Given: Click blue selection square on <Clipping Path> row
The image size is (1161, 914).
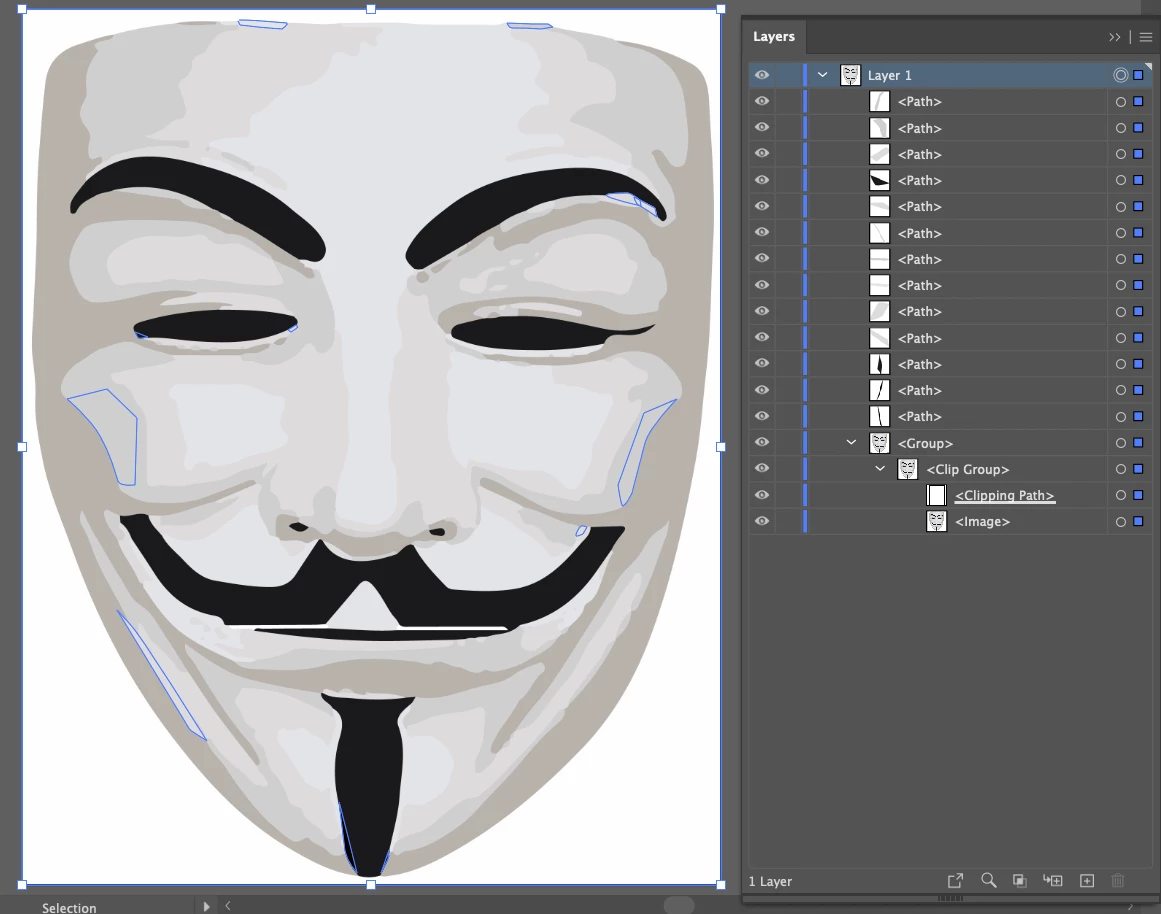Looking at the screenshot, I should coord(1139,495).
